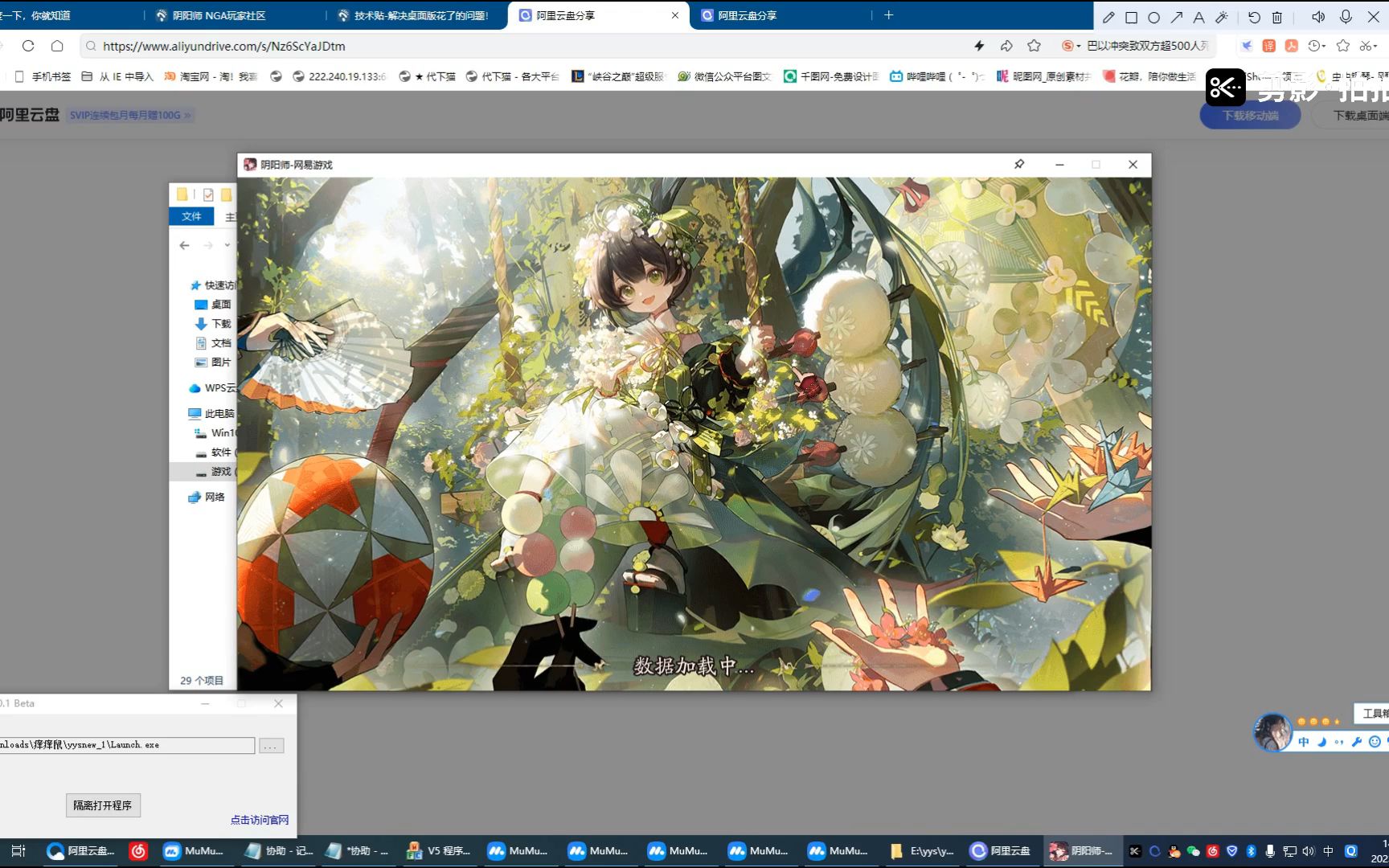Click the blue bird extension icon
This screenshot has height=868, width=1389.
1247,46
